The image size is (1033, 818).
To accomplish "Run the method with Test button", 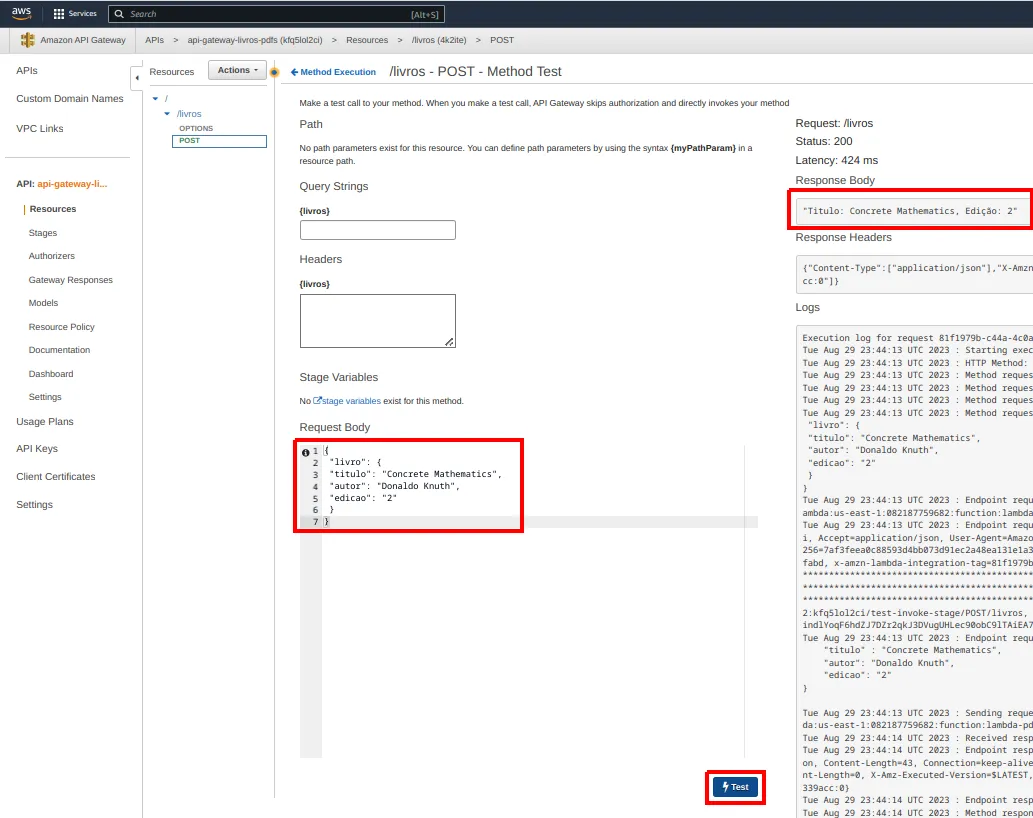I will [x=735, y=787].
